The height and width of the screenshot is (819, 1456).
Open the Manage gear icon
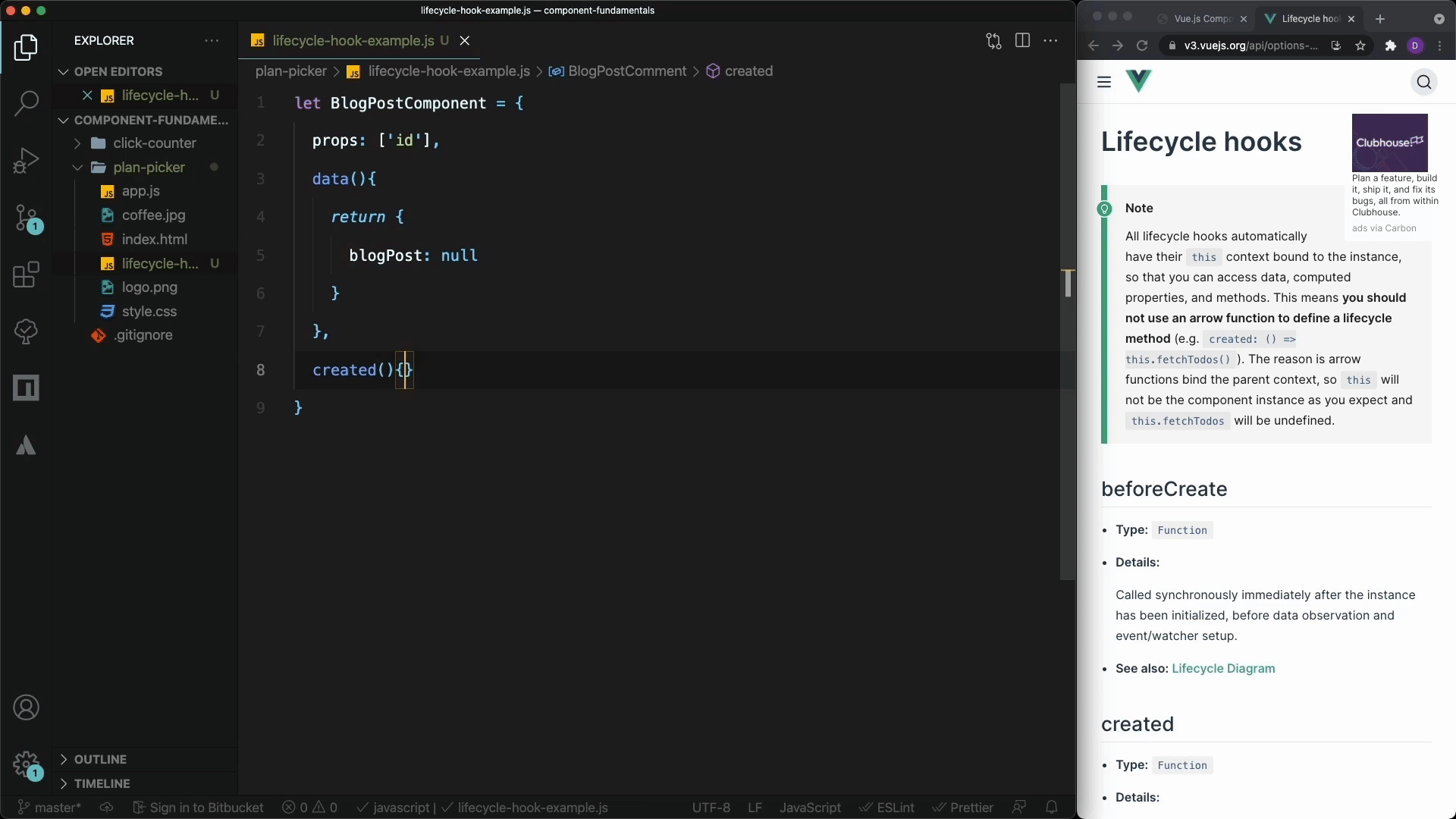(x=27, y=764)
